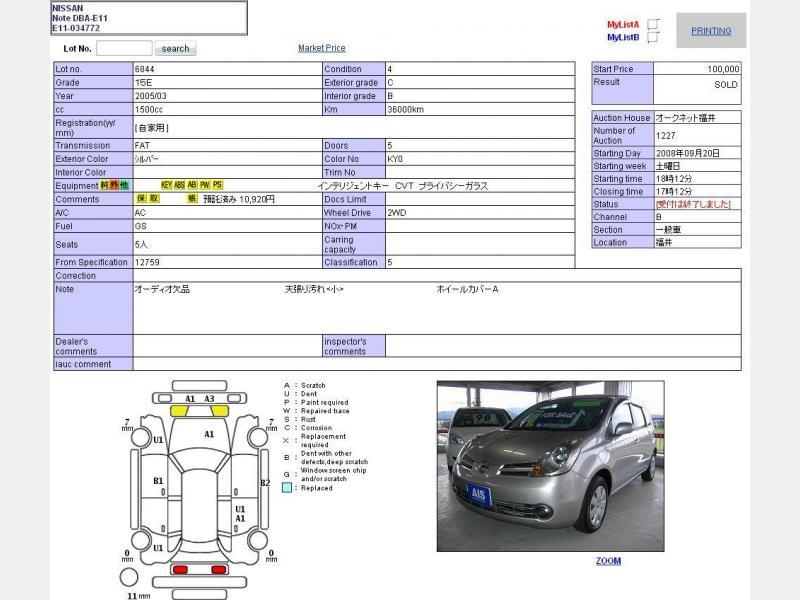Select the Section value 一般車

pyautogui.click(x=668, y=230)
